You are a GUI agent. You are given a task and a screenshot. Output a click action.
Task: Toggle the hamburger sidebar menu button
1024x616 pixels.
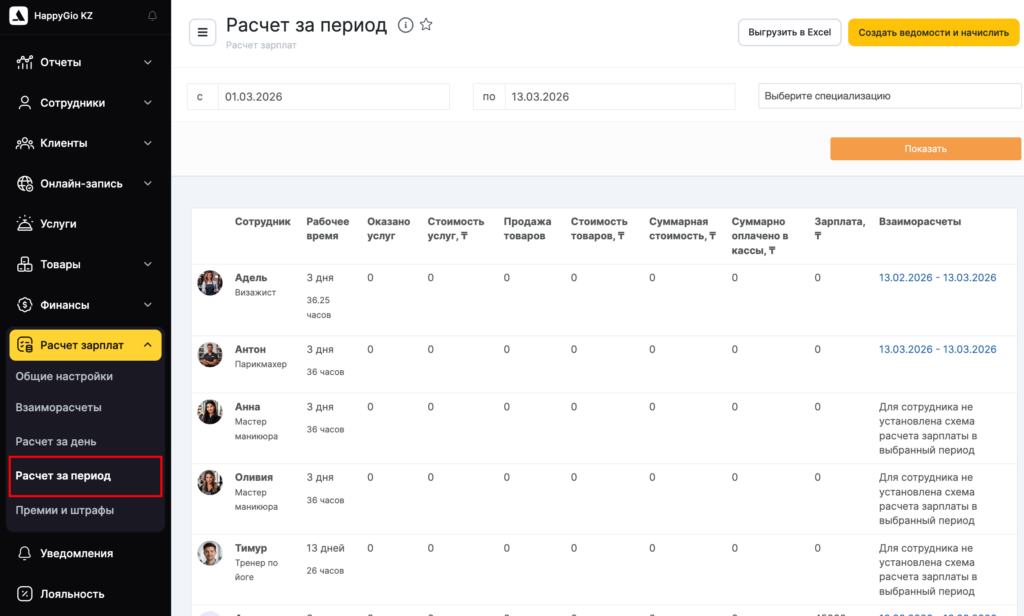(x=202, y=32)
